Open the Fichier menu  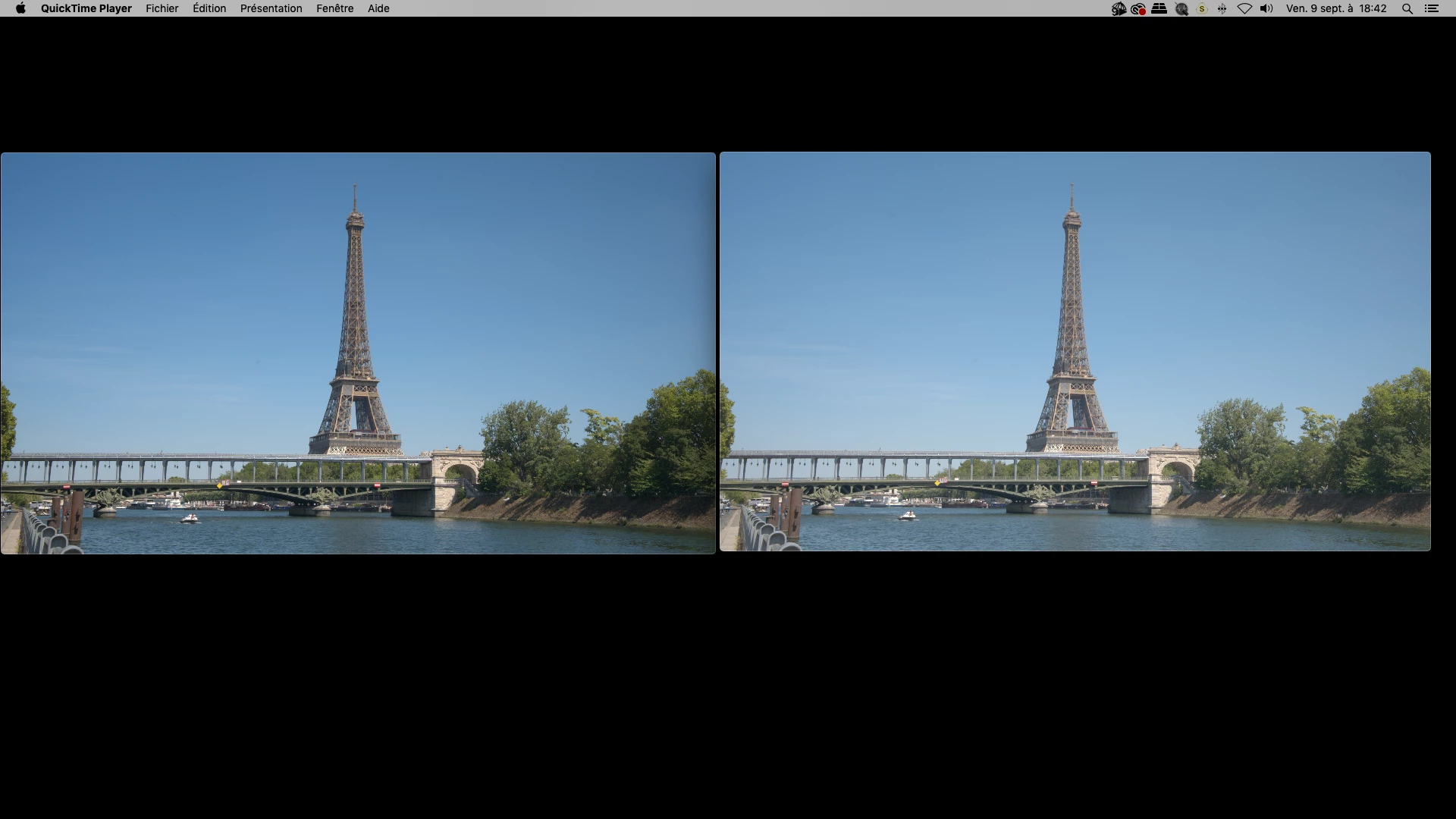(x=162, y=8)
